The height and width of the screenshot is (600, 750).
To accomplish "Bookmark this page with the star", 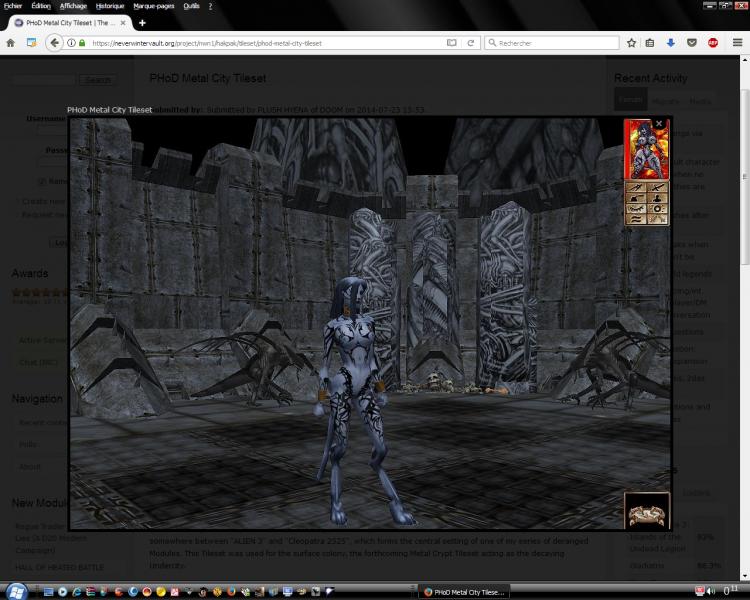I will [x=631, y=43].
